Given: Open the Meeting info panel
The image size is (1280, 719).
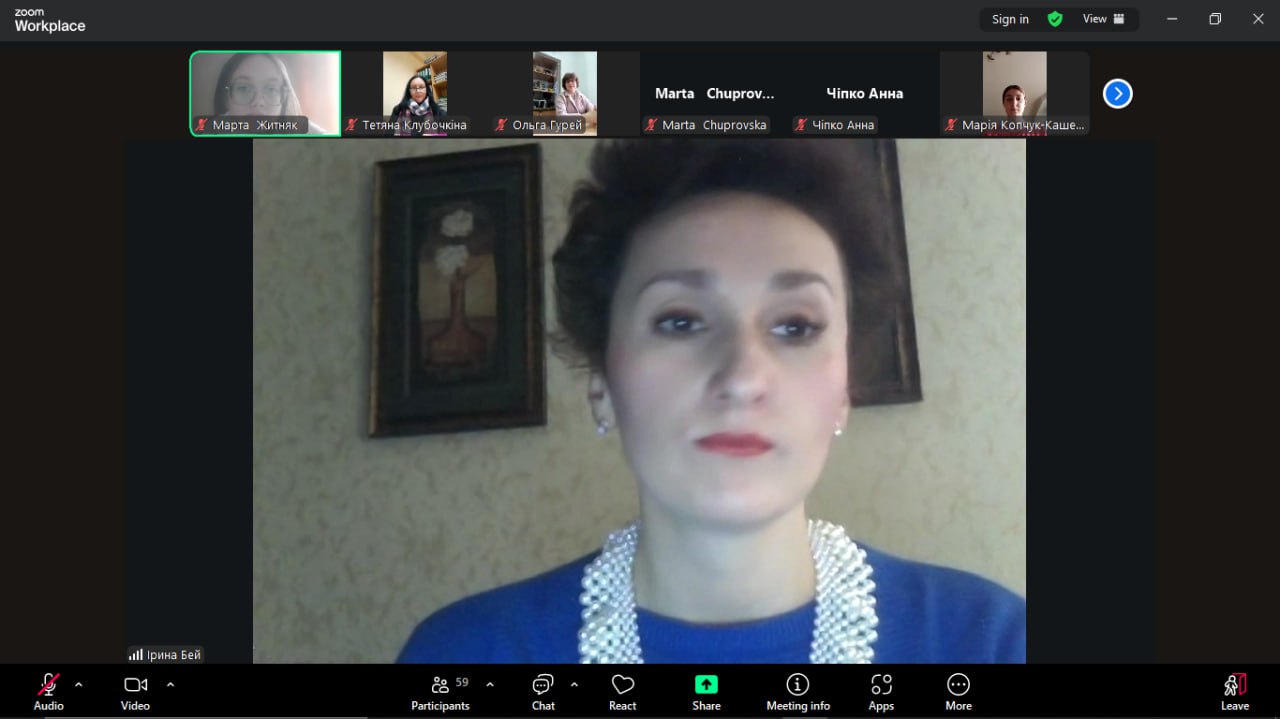Looking at the screenshot, I should pyautogui.click(x=797, y=691).
